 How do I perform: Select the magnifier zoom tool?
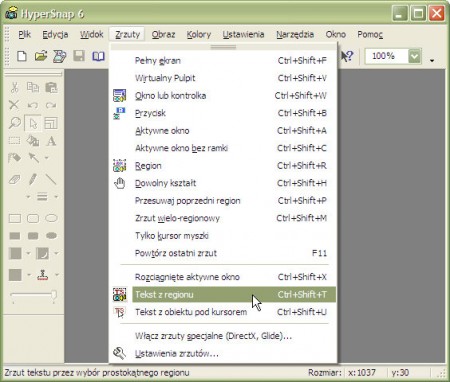[14, 123]
